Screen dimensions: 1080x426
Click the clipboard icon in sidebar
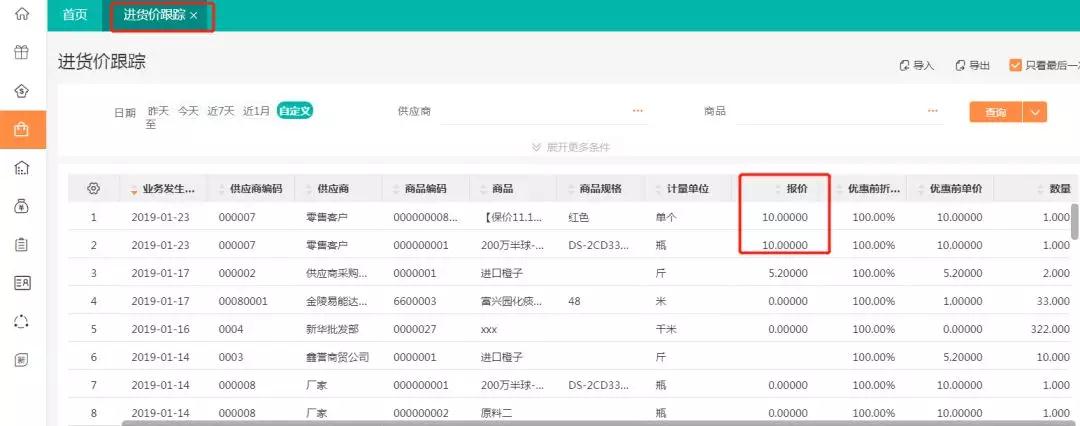21,244
